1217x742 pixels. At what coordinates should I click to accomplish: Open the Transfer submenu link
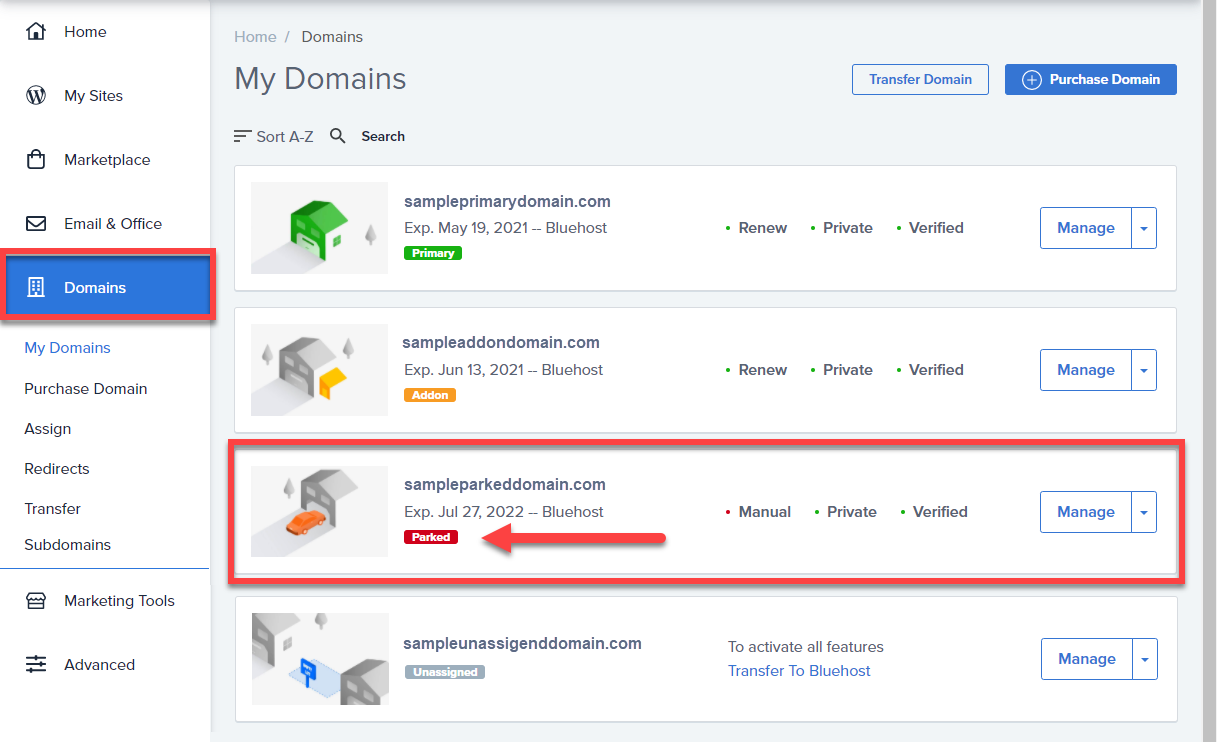pos(52,509)
